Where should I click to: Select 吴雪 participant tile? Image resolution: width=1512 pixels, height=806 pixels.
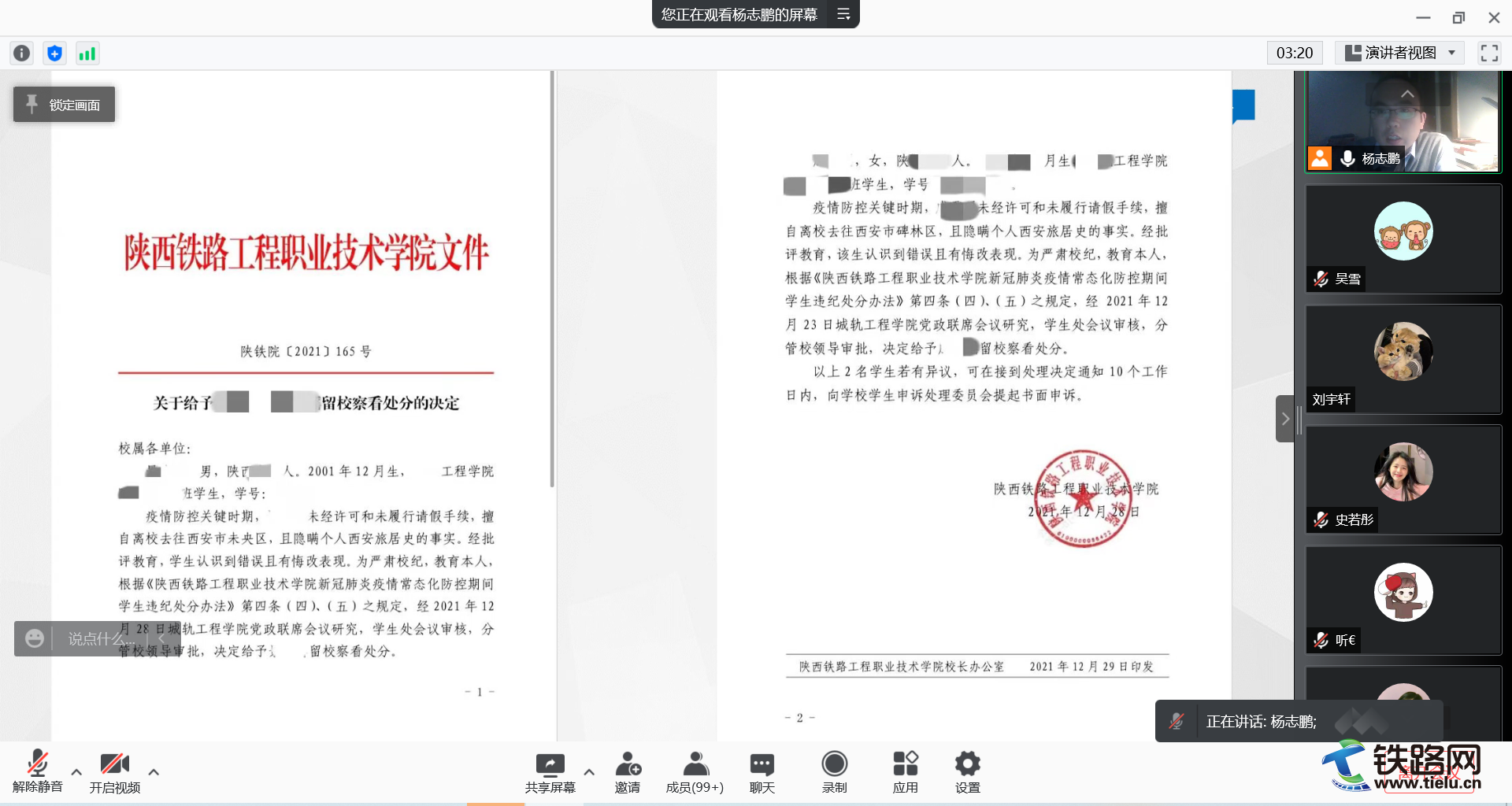click(1403, 239)
